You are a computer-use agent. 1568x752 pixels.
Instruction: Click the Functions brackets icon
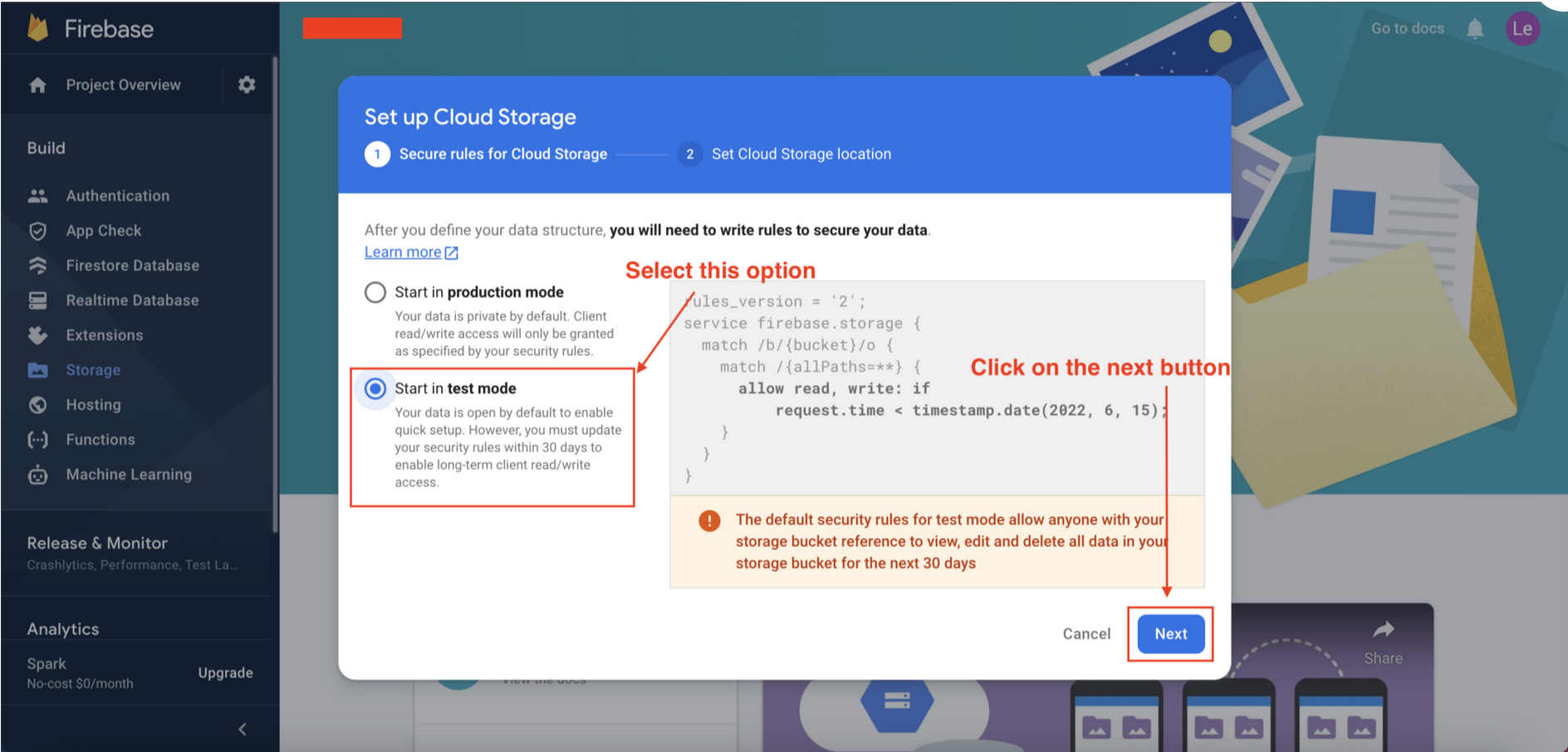click(37, 440)
